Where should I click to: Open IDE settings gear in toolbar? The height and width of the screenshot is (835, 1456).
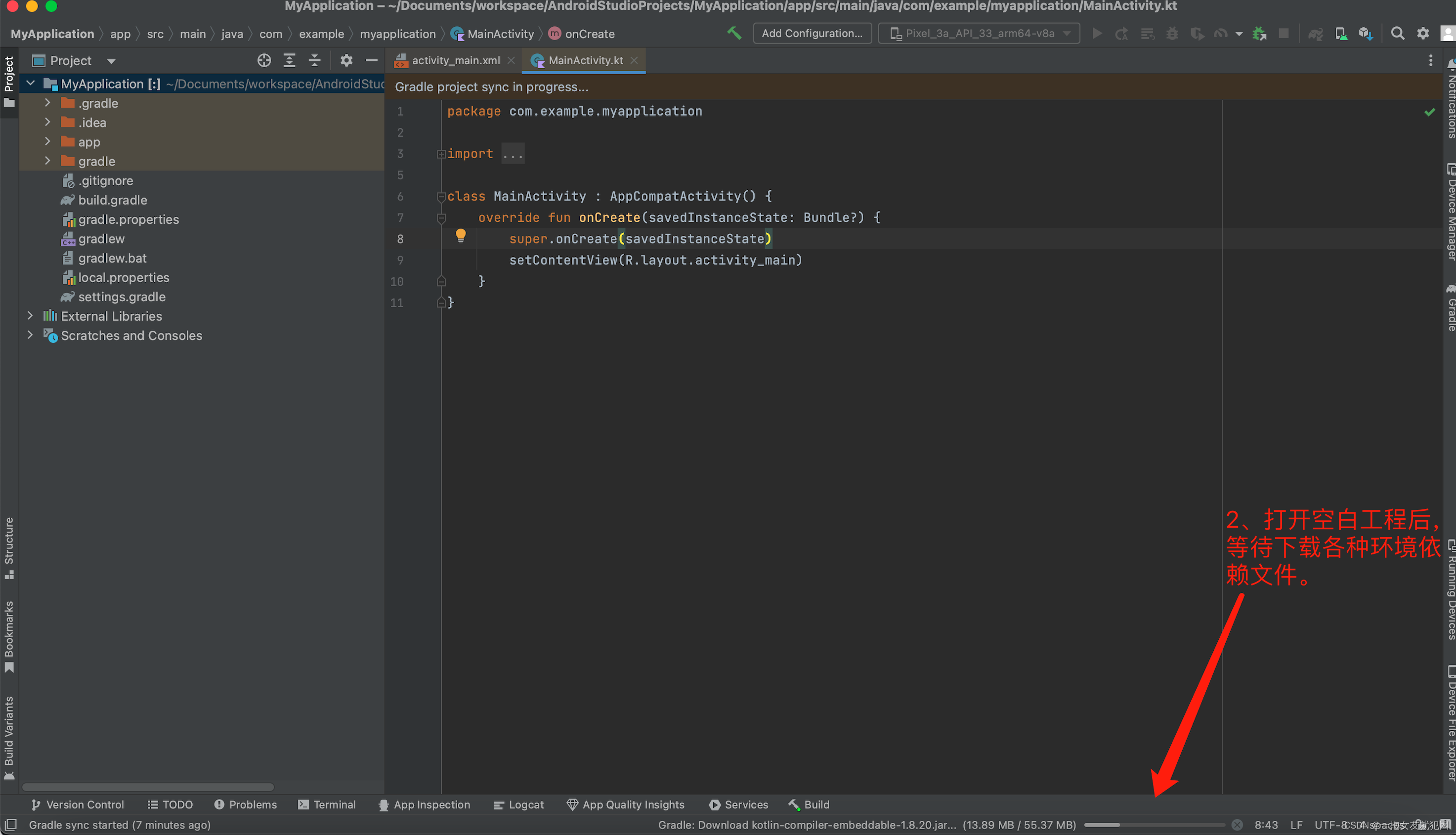(1423, 33)
